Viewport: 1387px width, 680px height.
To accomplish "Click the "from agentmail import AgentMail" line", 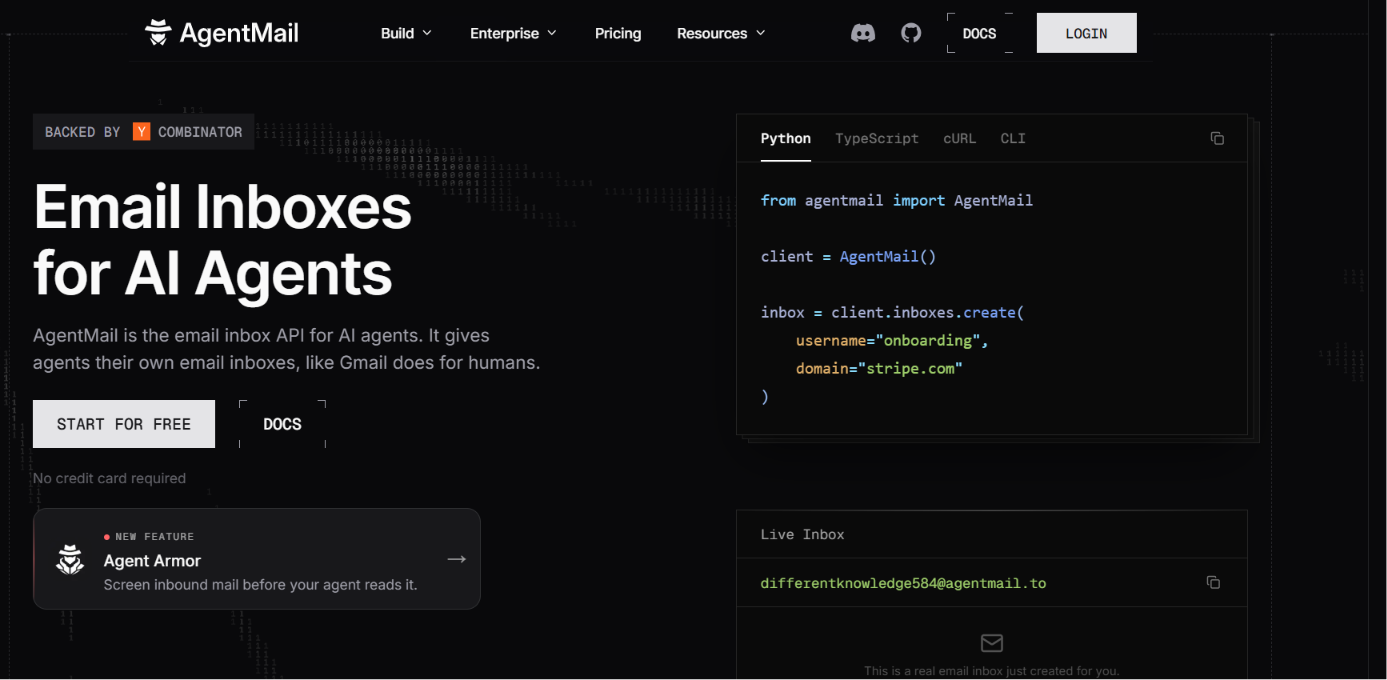I will [897, 201].
